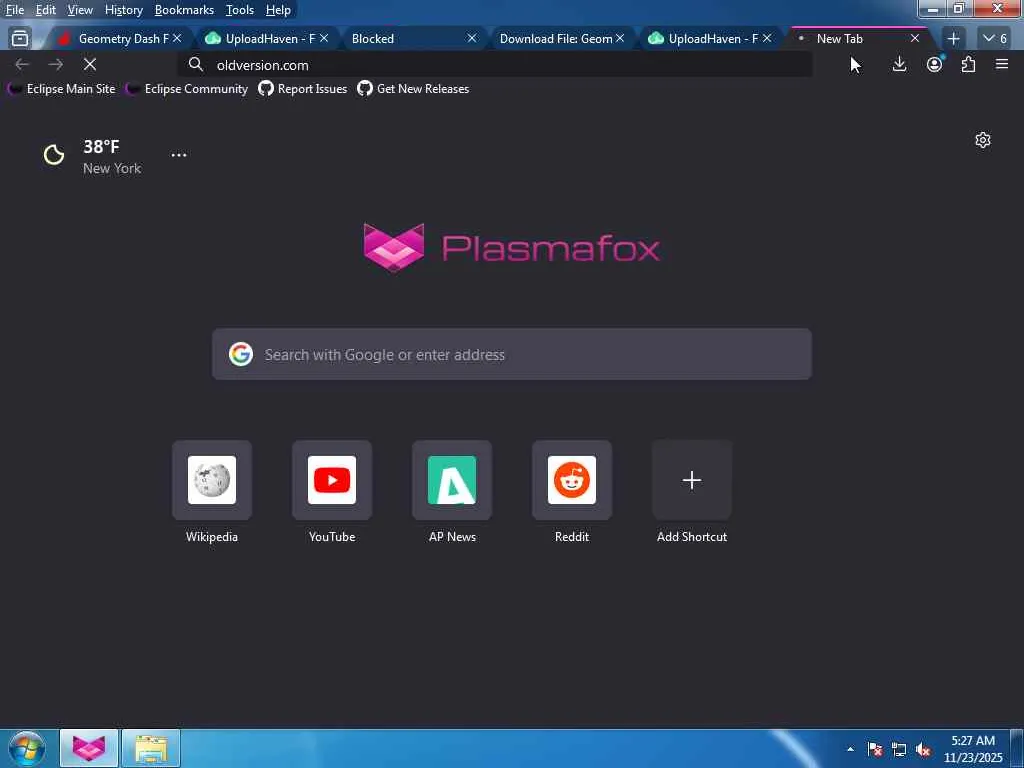The height and width of the screenshot is (768, 1024).
Task: Open the Tools menu
Action: point(240,10)
